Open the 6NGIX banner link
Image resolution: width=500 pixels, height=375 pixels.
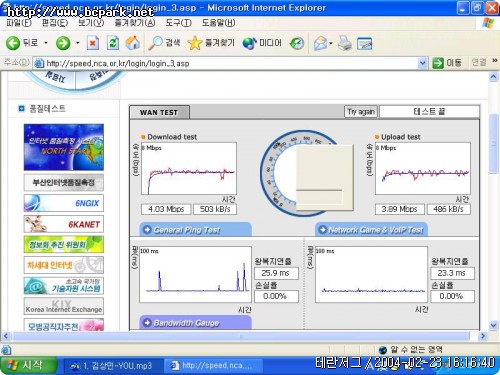[64, 203]
